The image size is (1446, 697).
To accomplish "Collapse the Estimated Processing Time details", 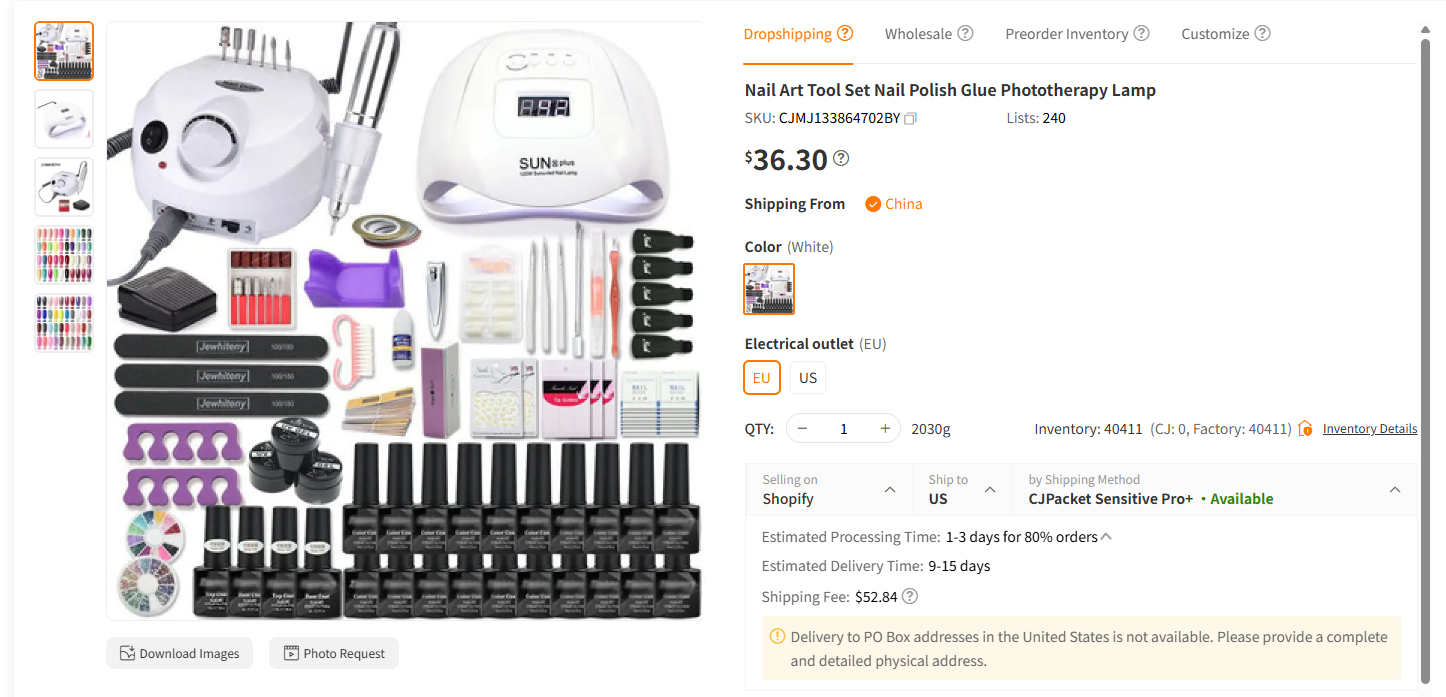I will tap(1105, 536).
